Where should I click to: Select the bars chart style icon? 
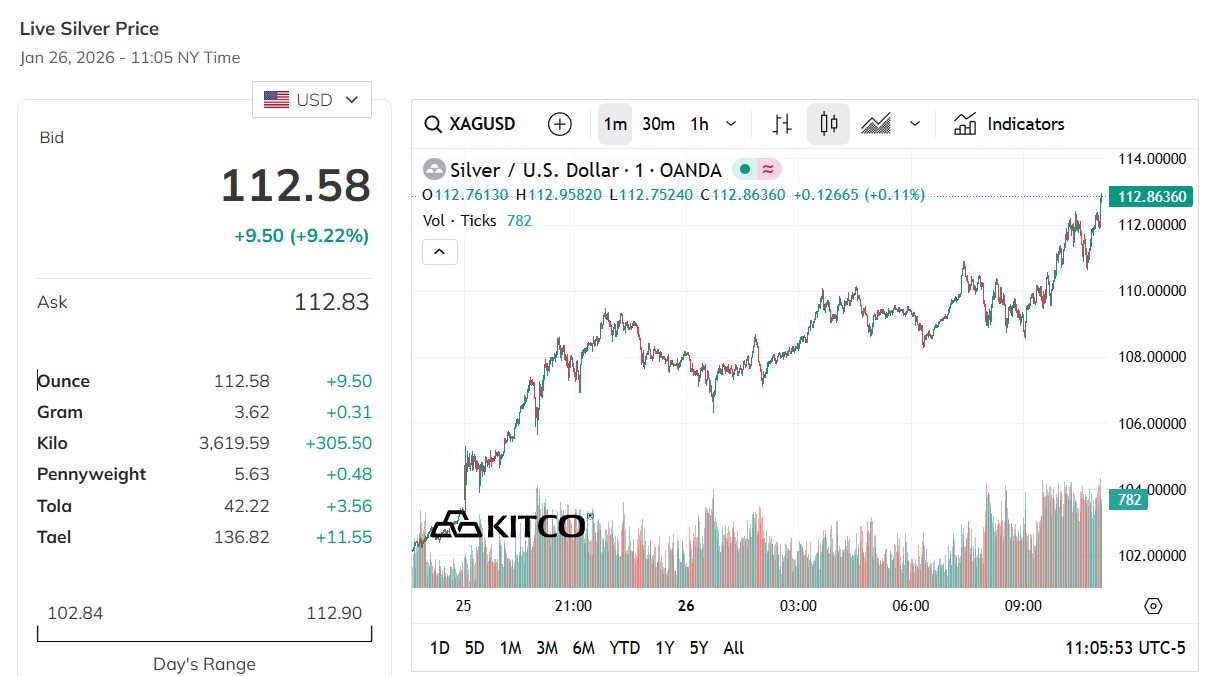[x=783, y=124]
